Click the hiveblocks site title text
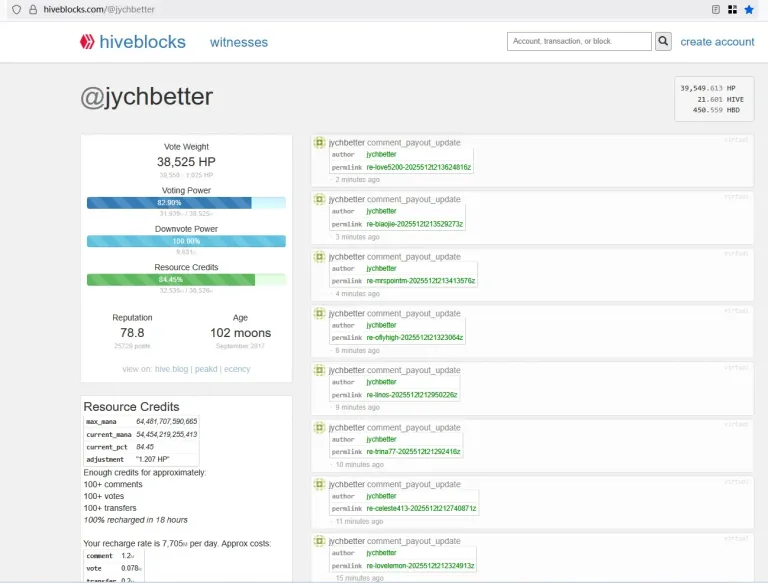The height and width of the screenshot is (583, 768). tap(143, 42)
